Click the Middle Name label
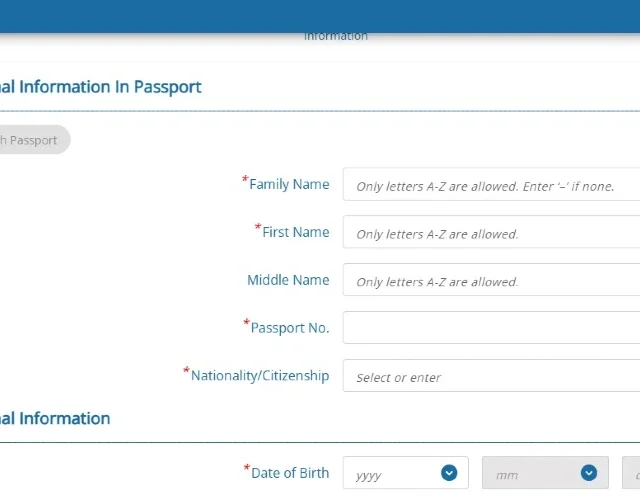Viewport: 640px width, 500px height. point(288,280)
